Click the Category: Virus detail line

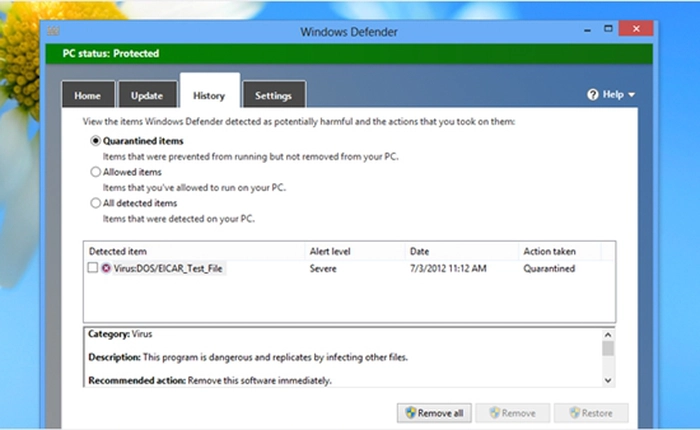pyautogui.click(x=120, y=334)
